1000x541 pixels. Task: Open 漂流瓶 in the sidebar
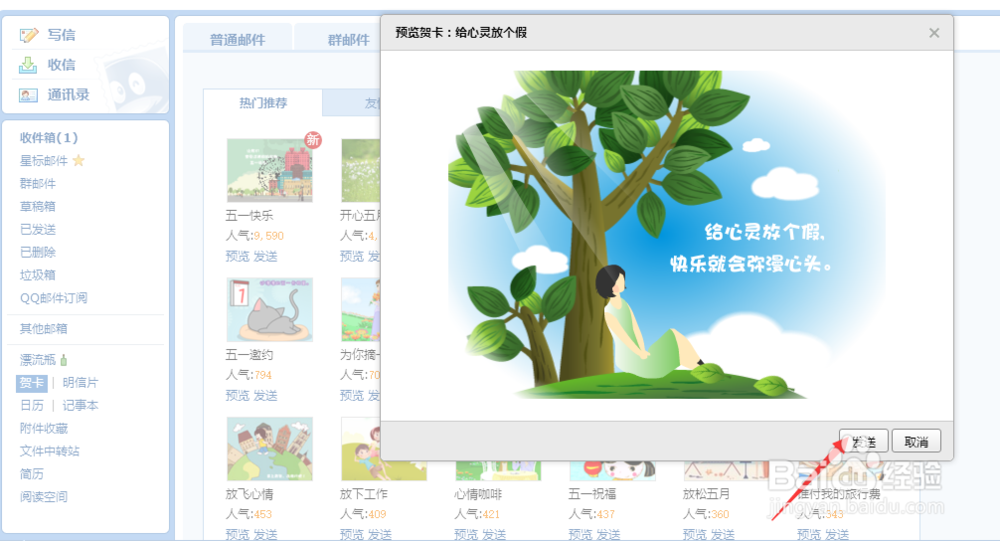38,360
